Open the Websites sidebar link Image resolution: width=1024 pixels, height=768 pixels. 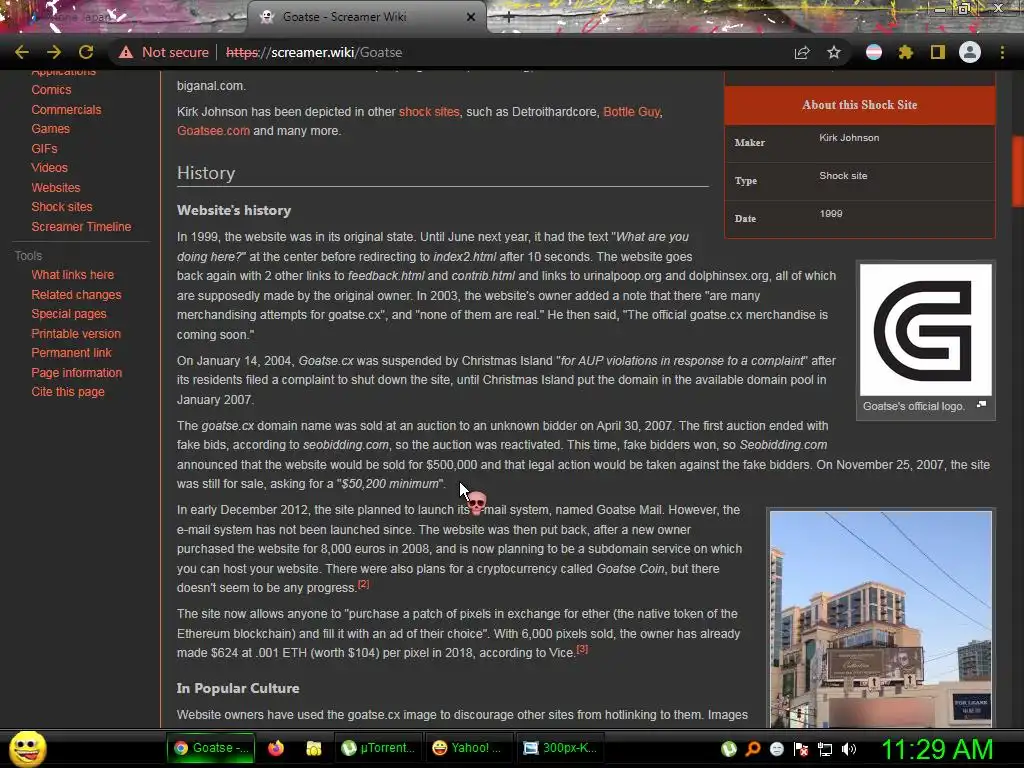click(56, 187)
